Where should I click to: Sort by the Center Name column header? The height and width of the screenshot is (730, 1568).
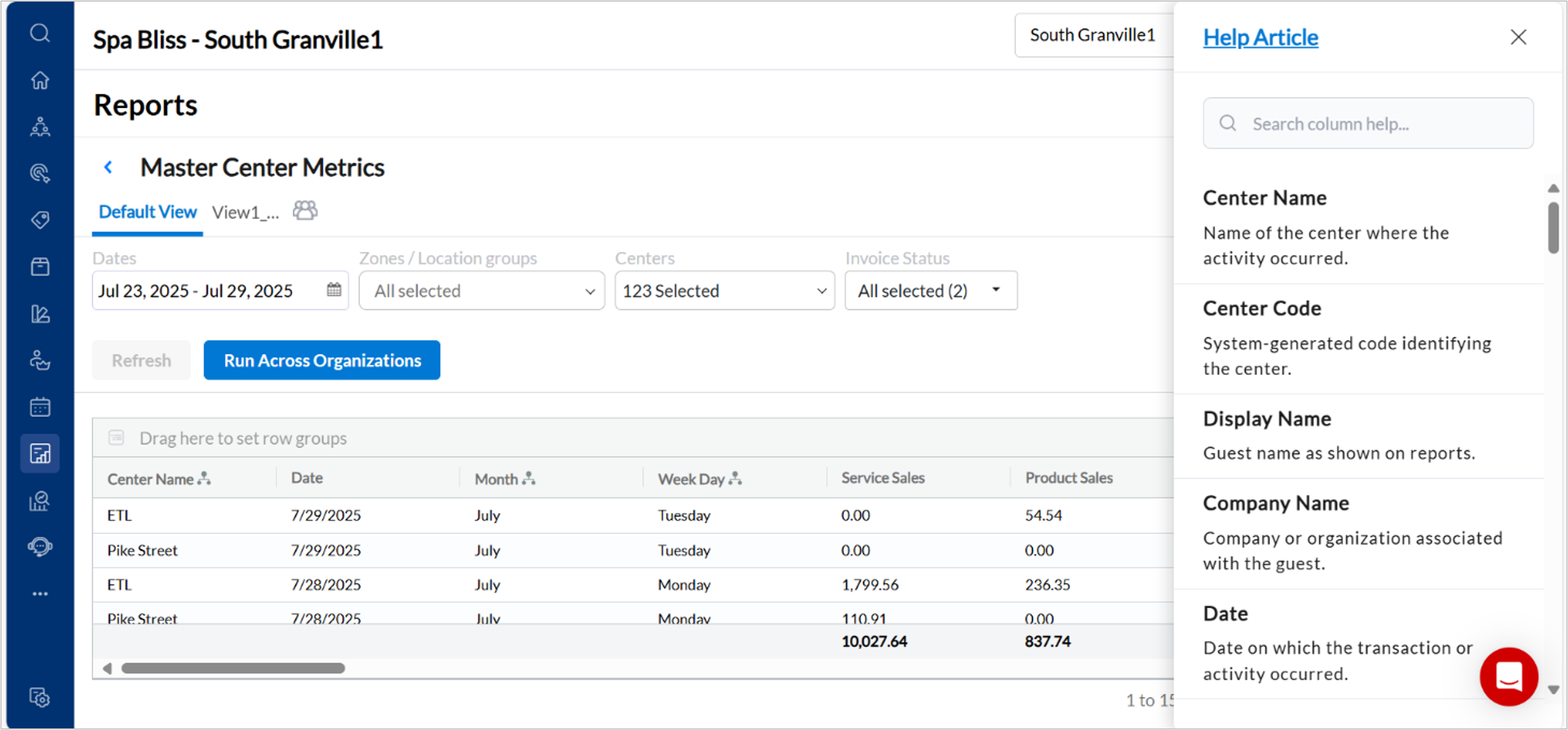click(x=150, y=479)
